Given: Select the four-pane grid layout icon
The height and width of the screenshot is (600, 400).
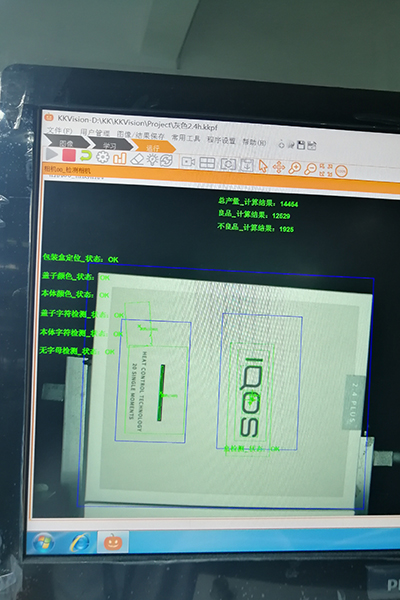Looking at the screenshot, I should (x=207, y=163).
